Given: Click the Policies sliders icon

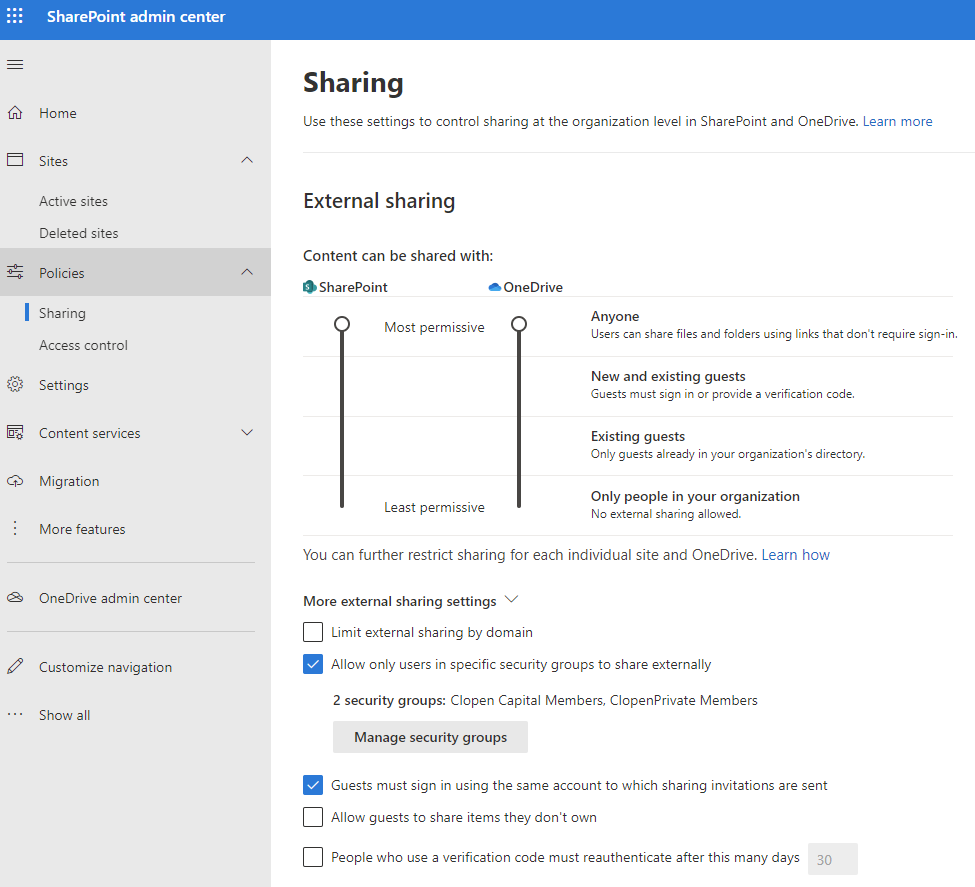Looking at the screenshot, I should 15,272.
